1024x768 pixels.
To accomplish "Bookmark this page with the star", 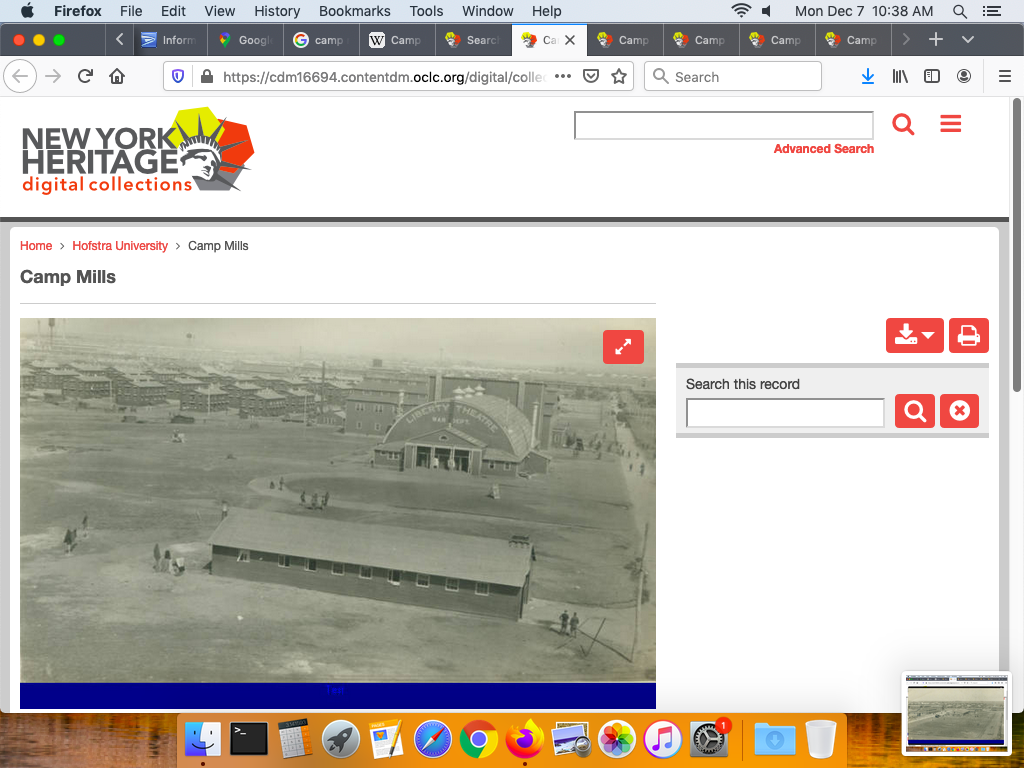I will [x=619, y=77].
